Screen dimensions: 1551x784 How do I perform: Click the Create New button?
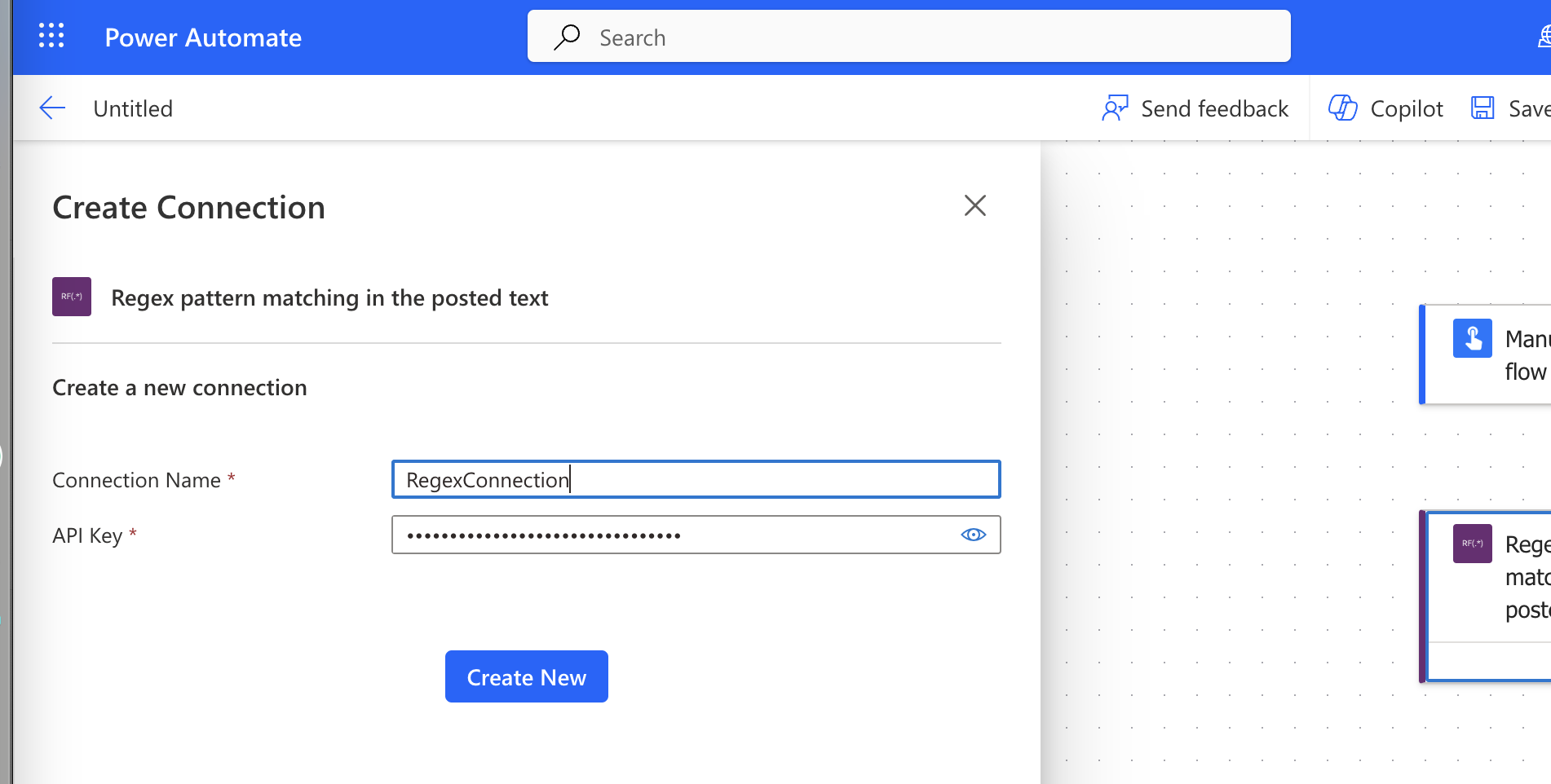pos(526,676)
